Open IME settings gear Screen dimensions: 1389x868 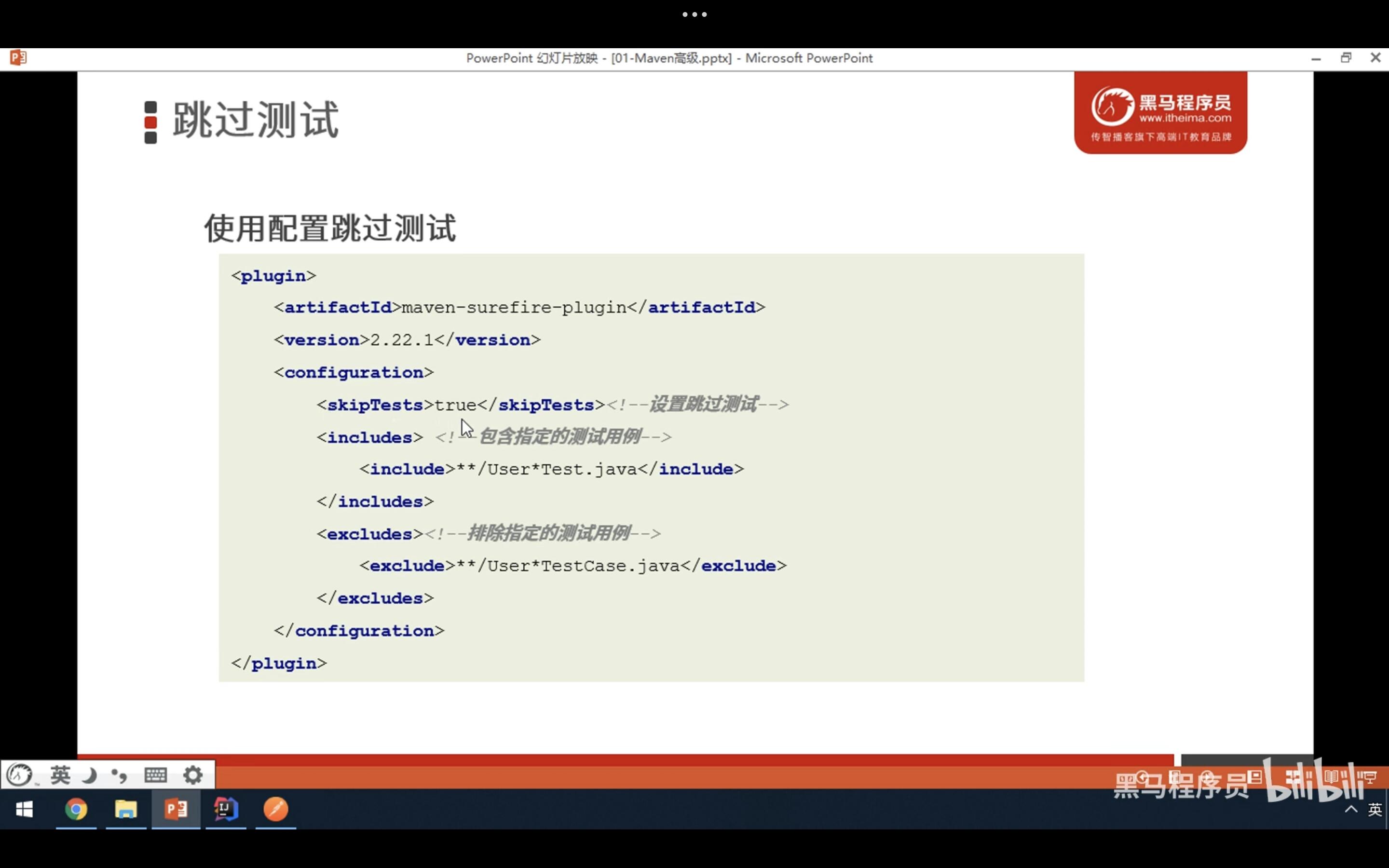193,775
